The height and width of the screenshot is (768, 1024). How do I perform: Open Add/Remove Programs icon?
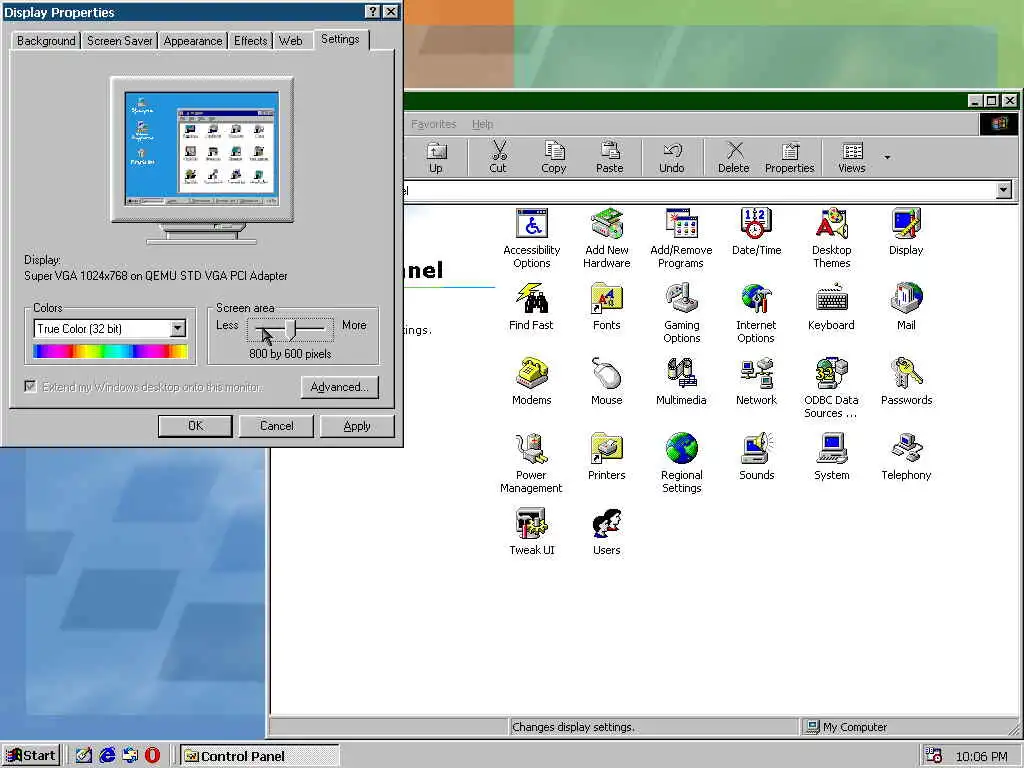pyautogui.click(x=681, y=238)
